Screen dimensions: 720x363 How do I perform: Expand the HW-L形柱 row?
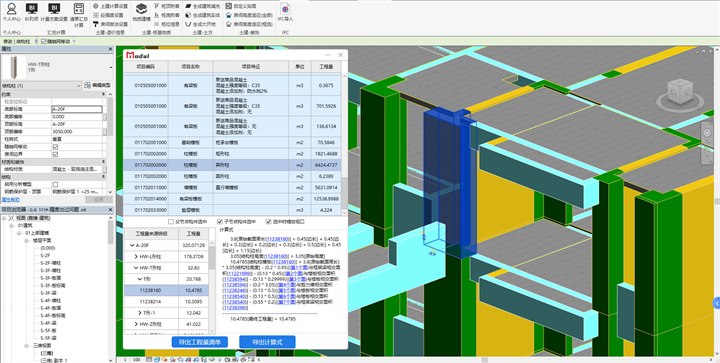136,257
